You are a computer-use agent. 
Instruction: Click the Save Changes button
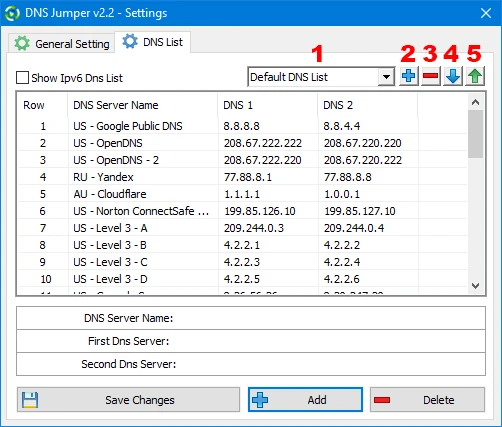click(128, 399)
